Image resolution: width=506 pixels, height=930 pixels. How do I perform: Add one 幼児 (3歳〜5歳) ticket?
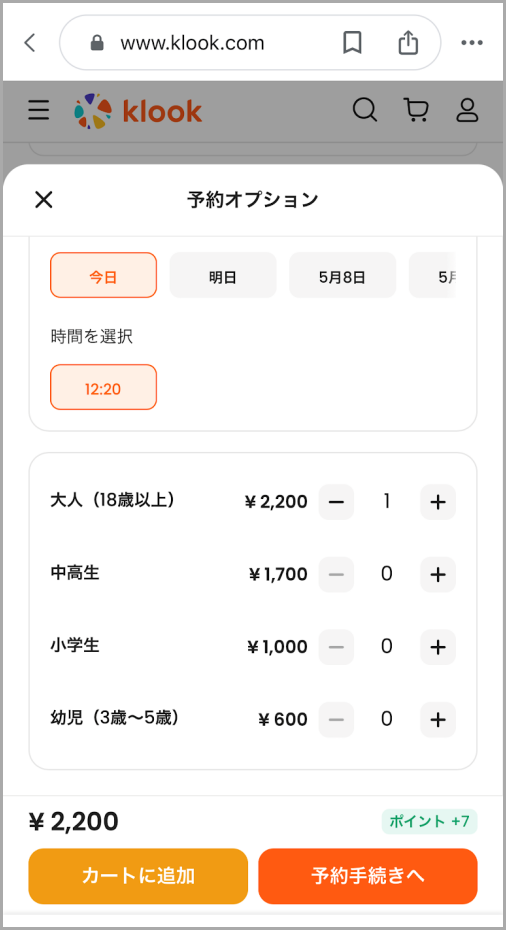[x=438, y=720]
